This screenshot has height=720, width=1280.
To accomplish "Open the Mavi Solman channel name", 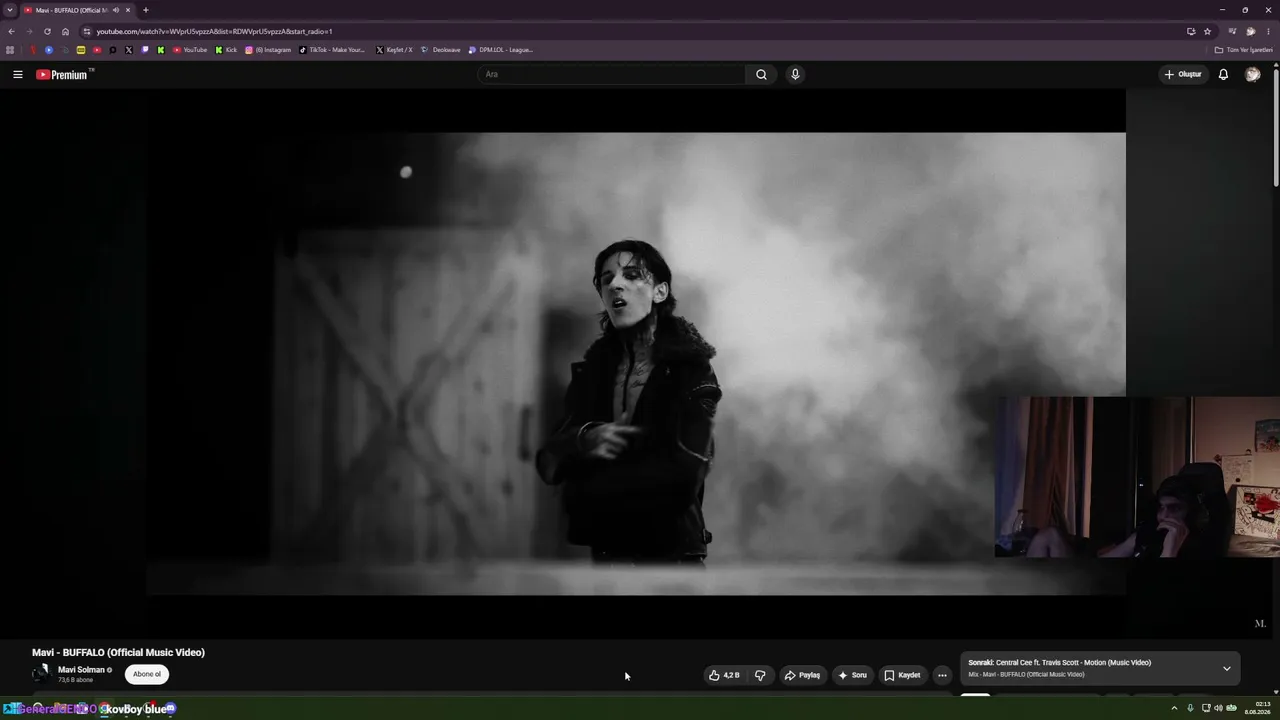I will coord(81,670).
